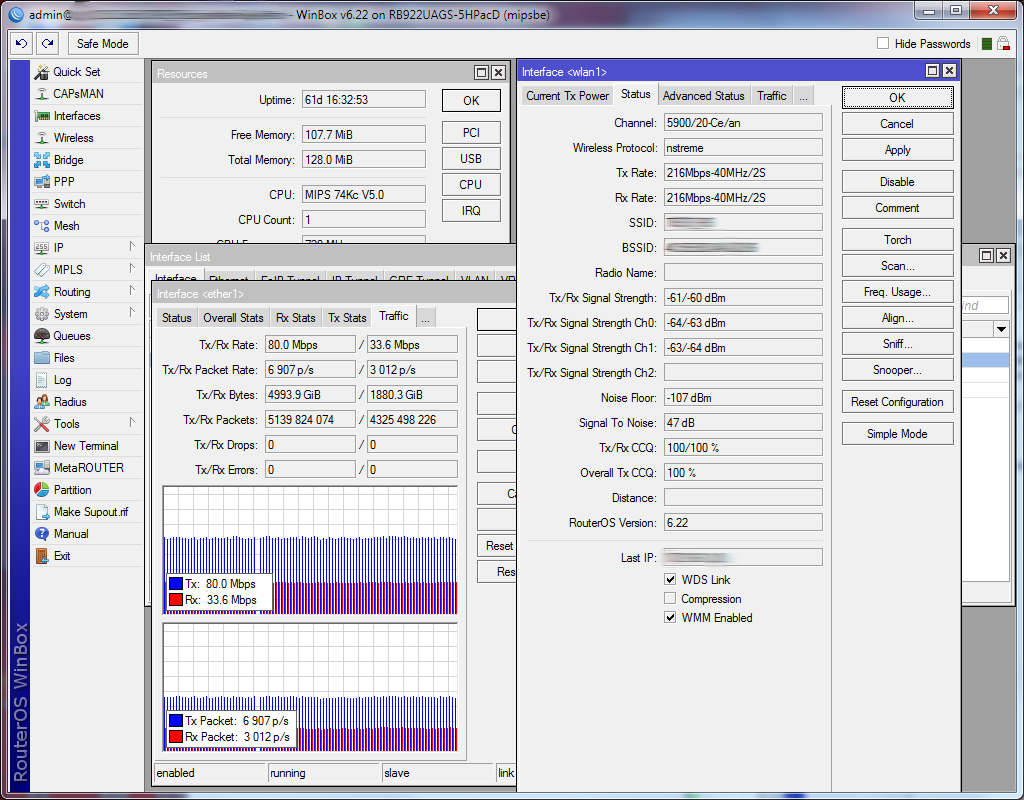Expand the IP submenu arrow
This screenshot has height=800, width=1024.
point(131,248)
